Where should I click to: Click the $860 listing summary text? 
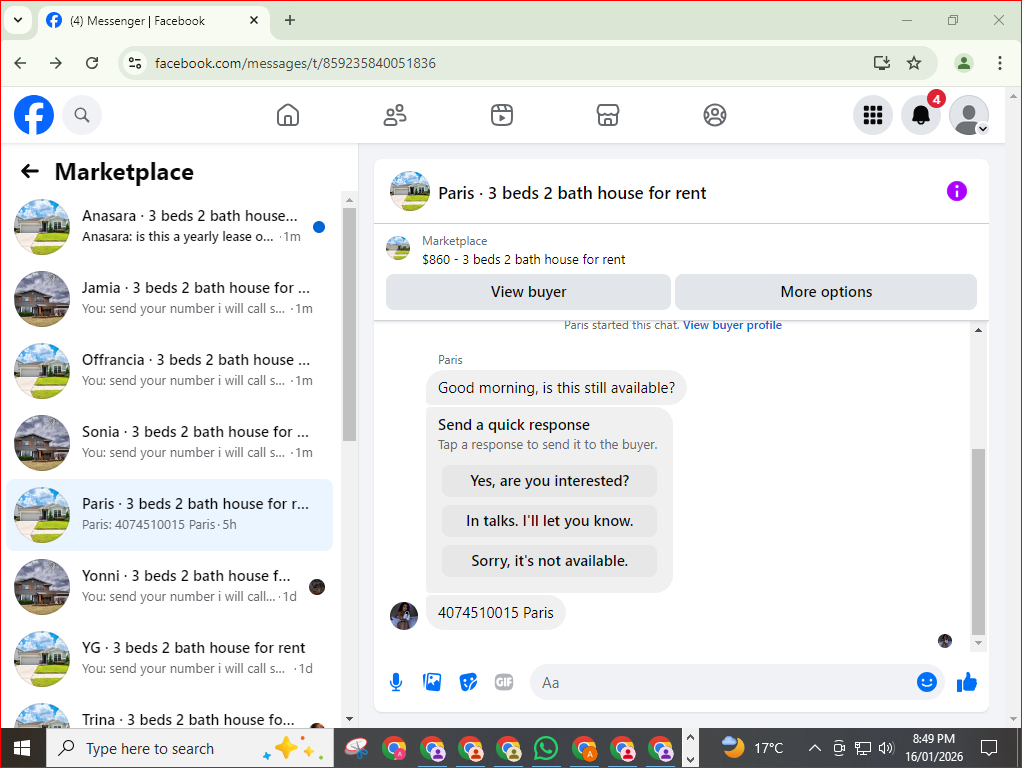point(523,259)
